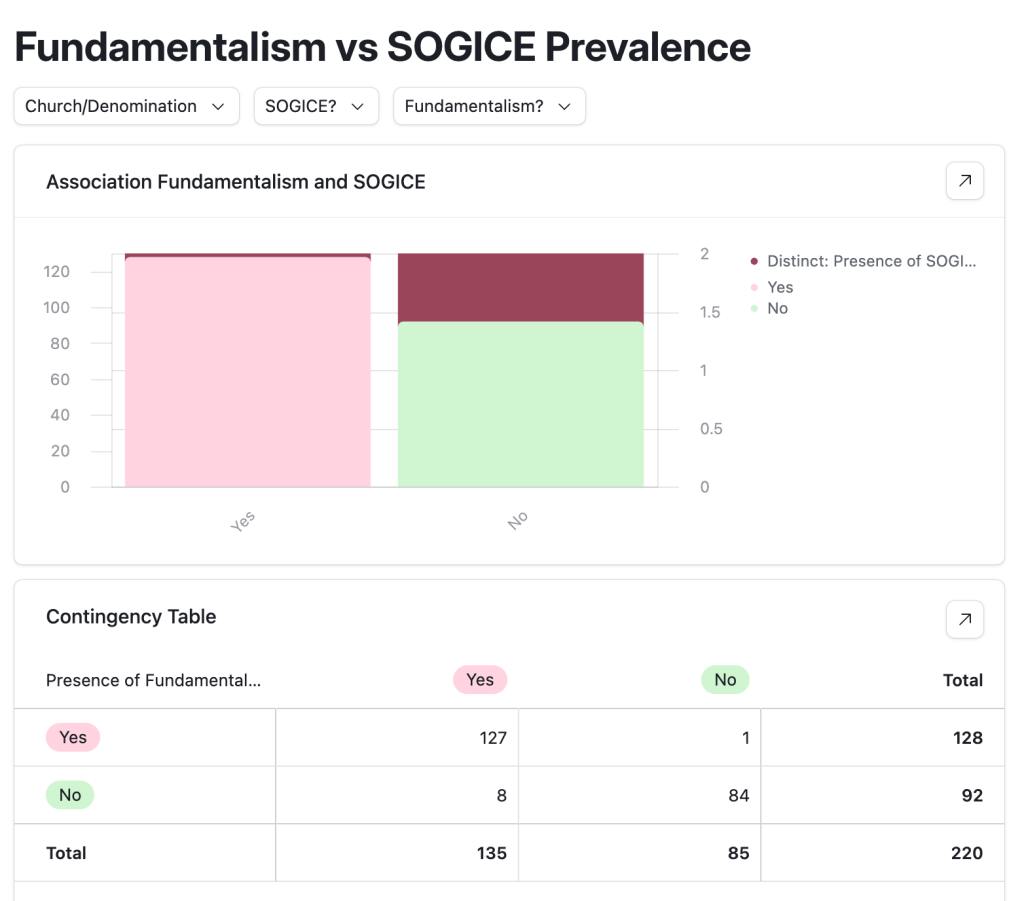Toggle the Distinct: Presence of SOGI legend series

pyautogui.click(x=870, y=261)
